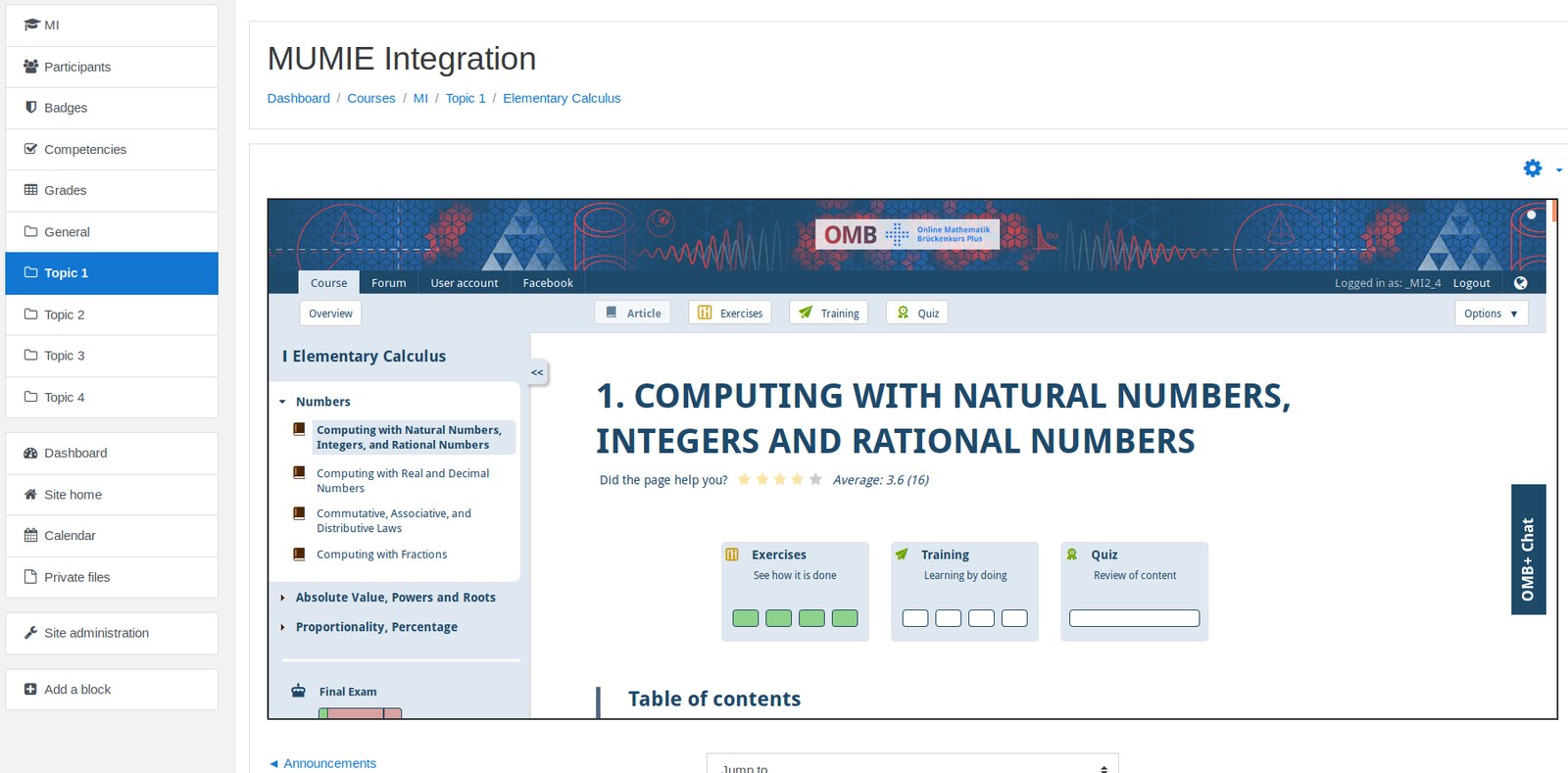Open the Exercises card heading

tap(779, 555)
